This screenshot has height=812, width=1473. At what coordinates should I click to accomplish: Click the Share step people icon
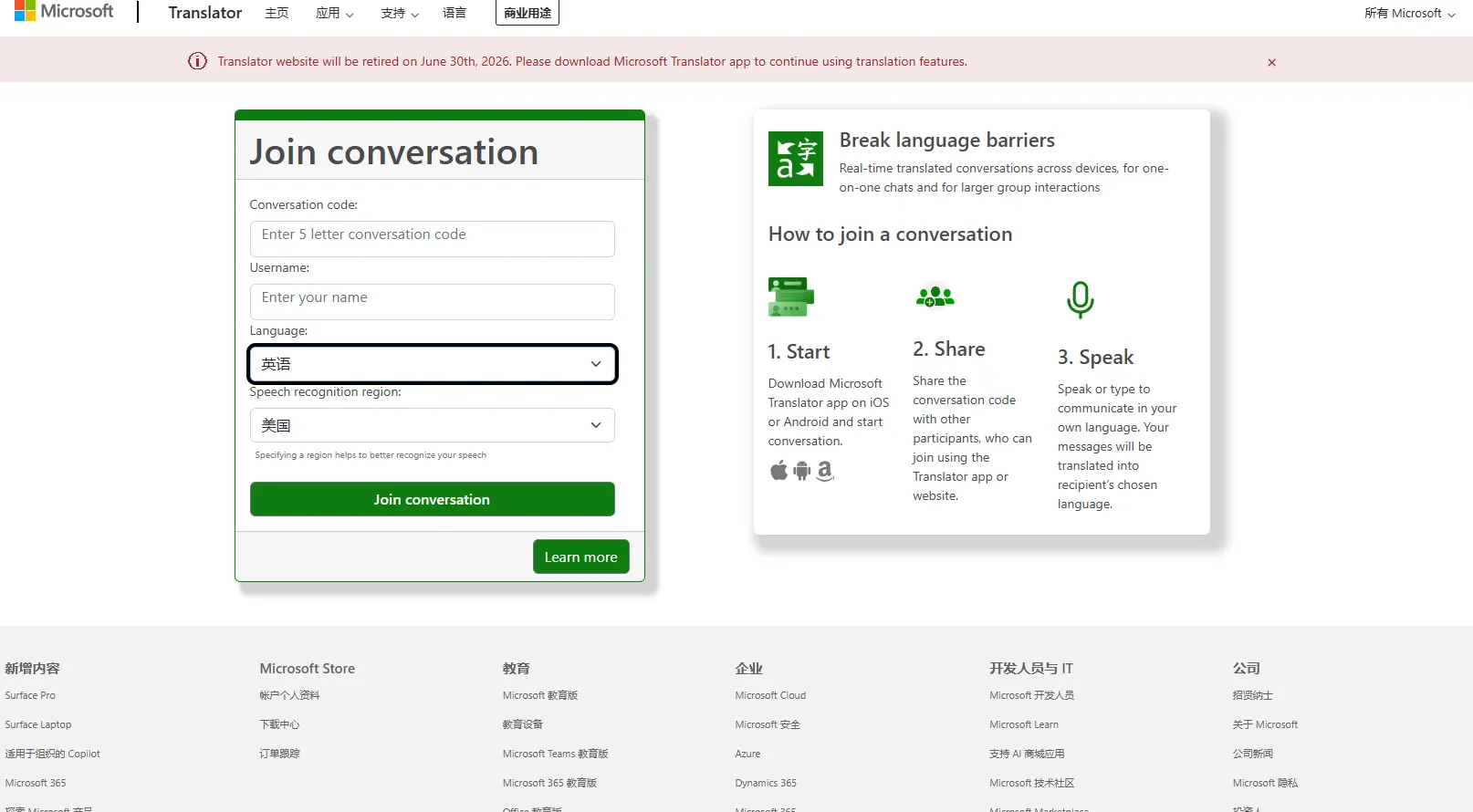point(935,297)
